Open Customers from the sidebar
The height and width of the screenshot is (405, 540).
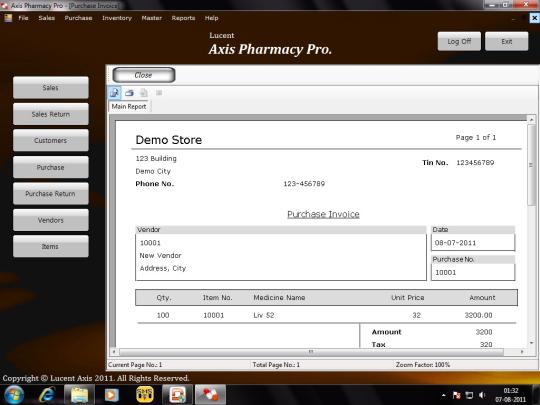[x=51, y=141]
